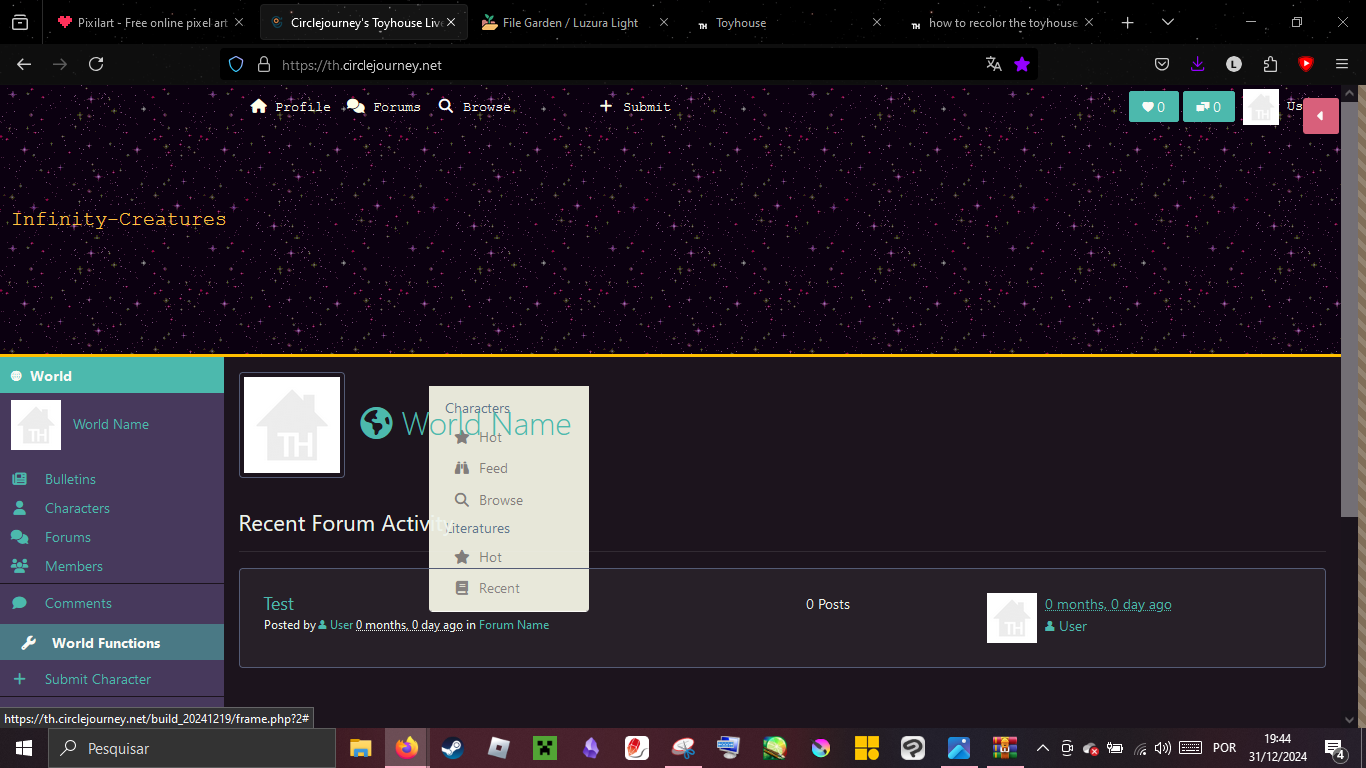The height and width of the screenshot is (768, 1366).
Task: Open a new browser tab
Action: click(x=1128, y=22)
